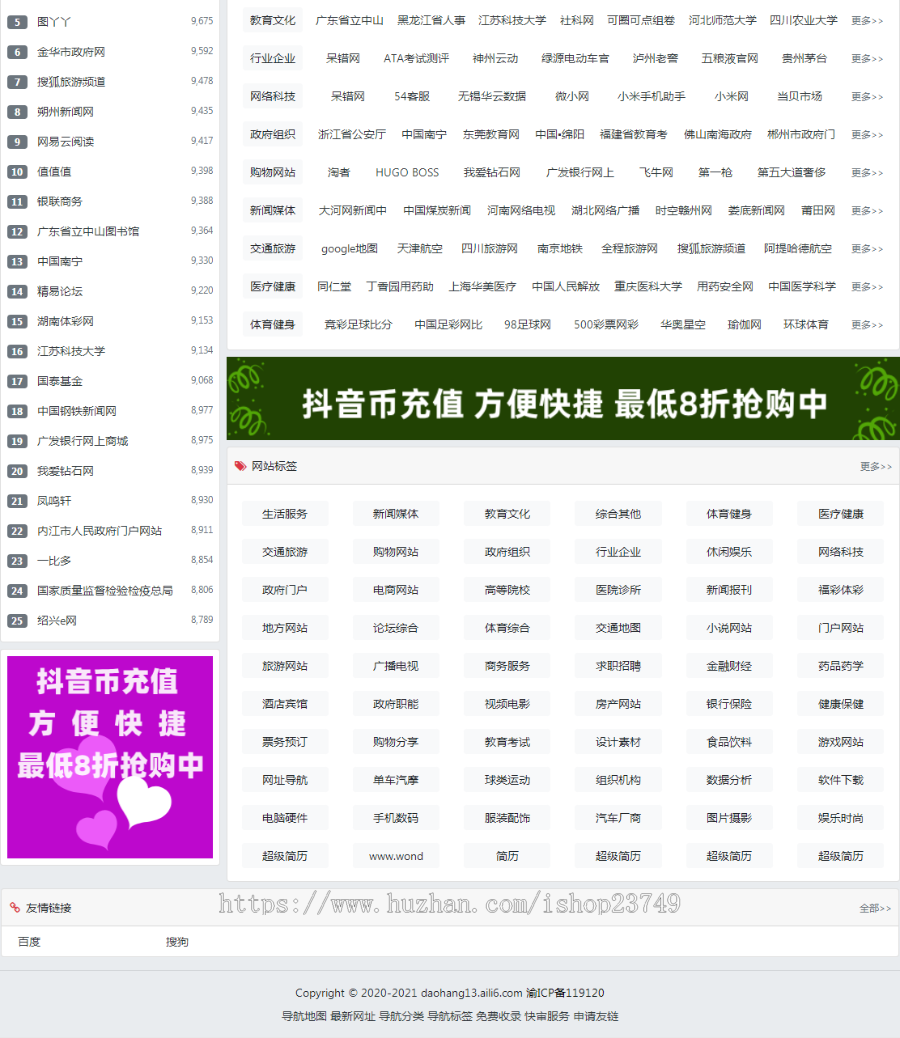Open footer link 最新网址
Viewport: 900px width, 1038px height.
point(353,1016)
